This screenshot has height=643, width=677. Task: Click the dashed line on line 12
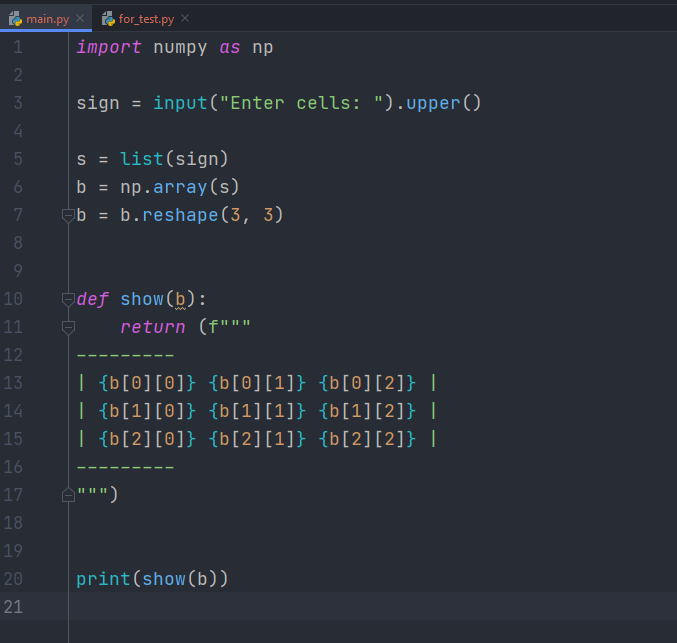[125, 355]
